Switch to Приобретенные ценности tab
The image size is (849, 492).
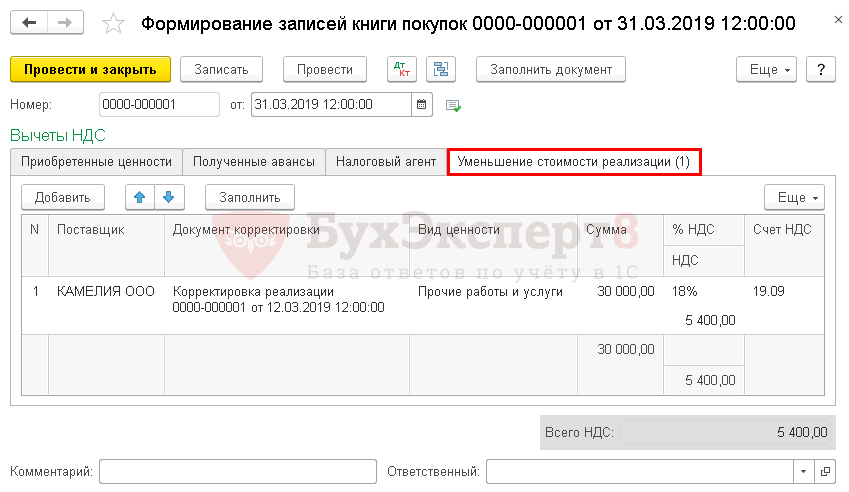pos(96,162)
